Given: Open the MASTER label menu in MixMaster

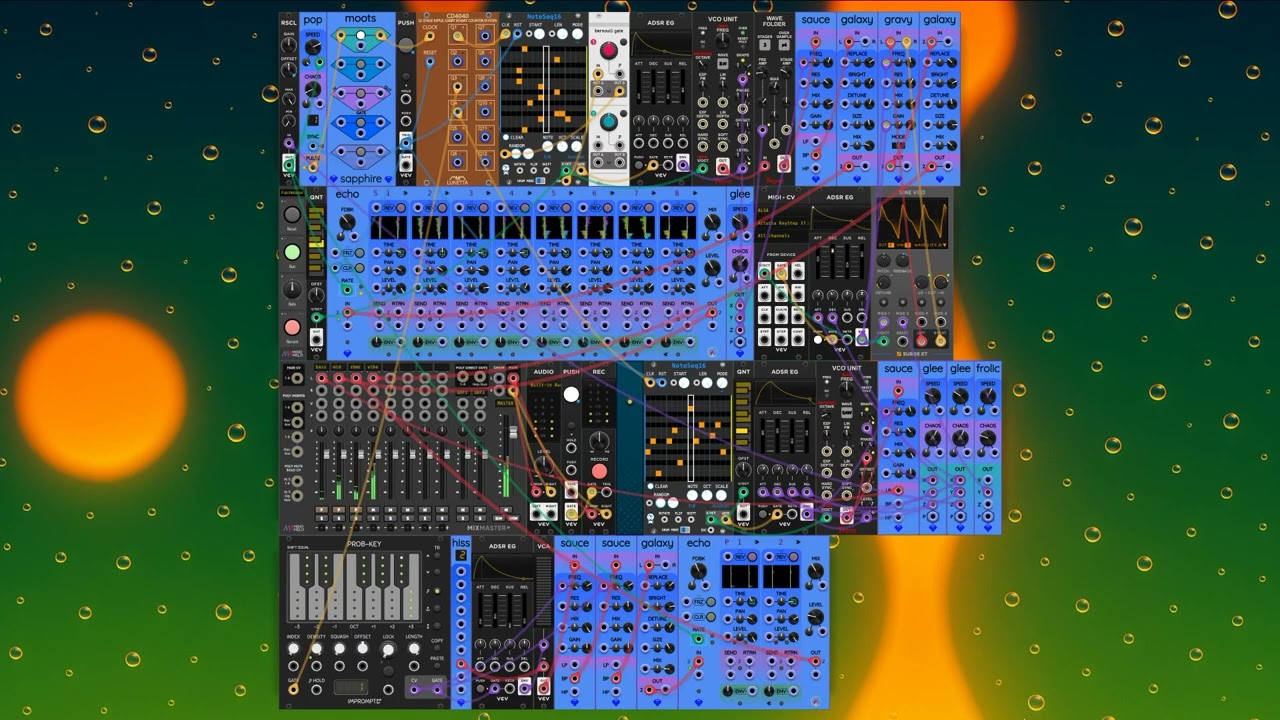Looking at the screenshot, I should (505, 403).
